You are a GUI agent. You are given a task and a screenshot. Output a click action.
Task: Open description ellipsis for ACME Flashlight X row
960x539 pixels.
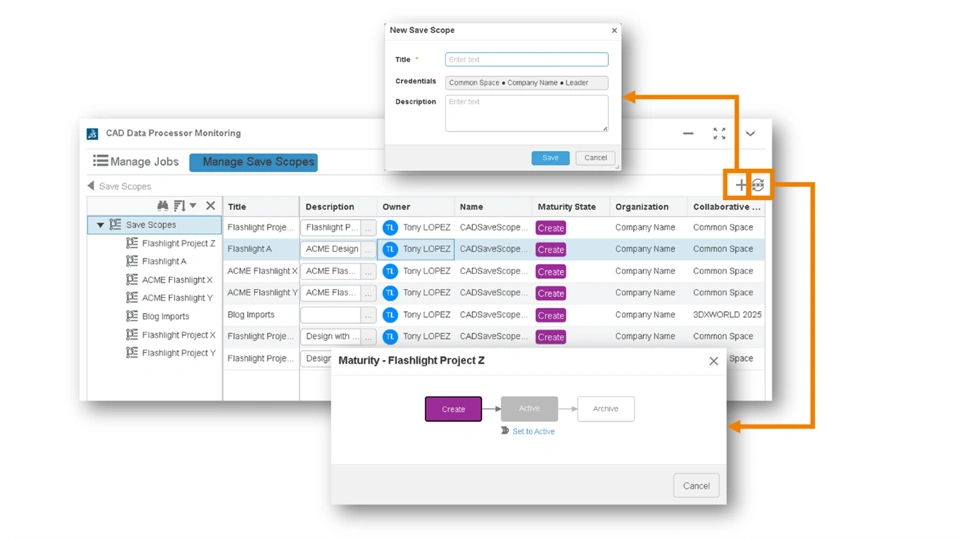click(368, 271)
